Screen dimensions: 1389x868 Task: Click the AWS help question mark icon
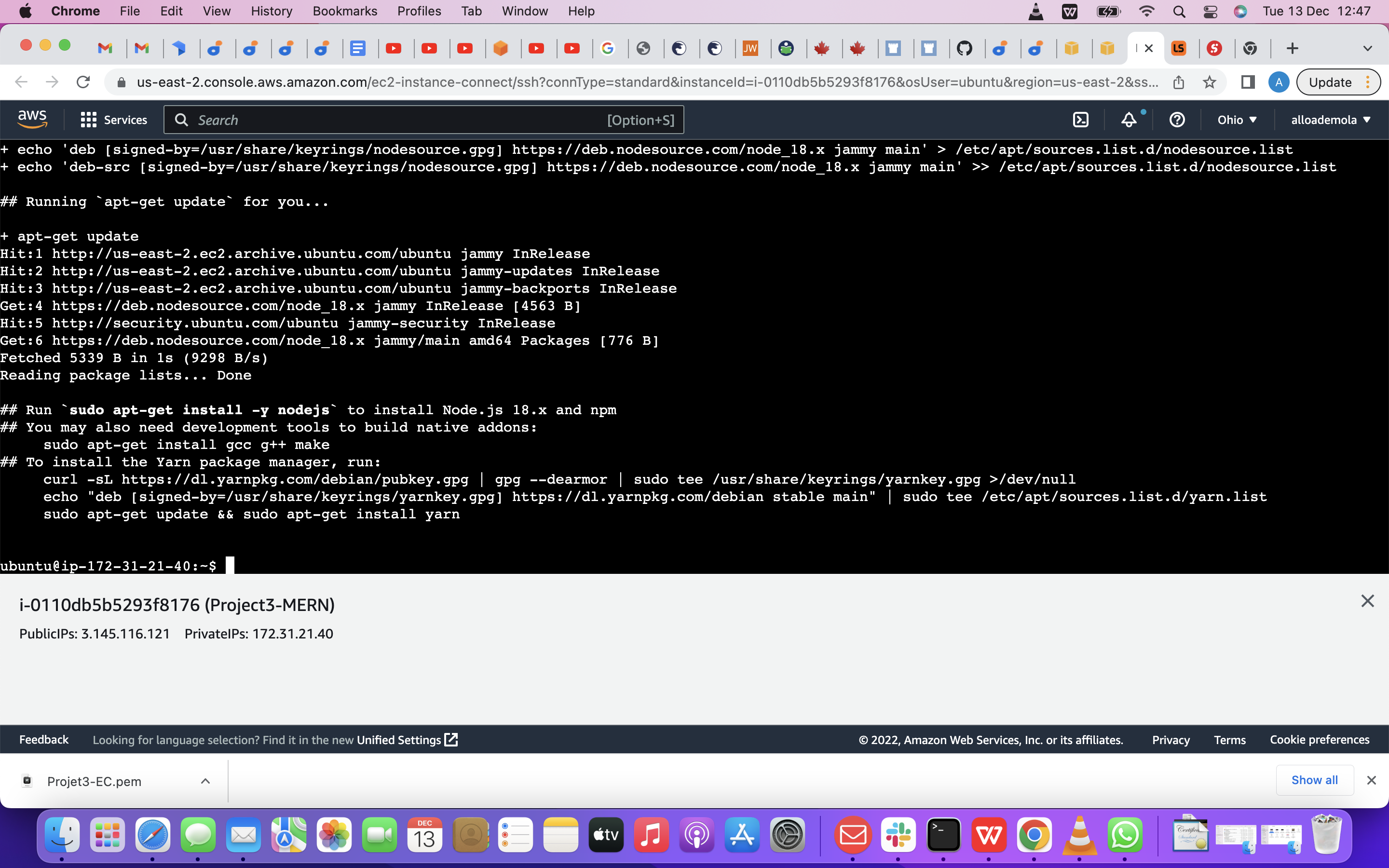(1177, 120)
